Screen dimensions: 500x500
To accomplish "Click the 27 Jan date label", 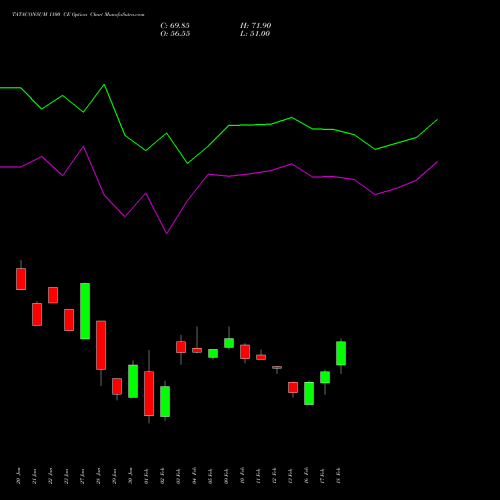I will [x=82, y=476].
